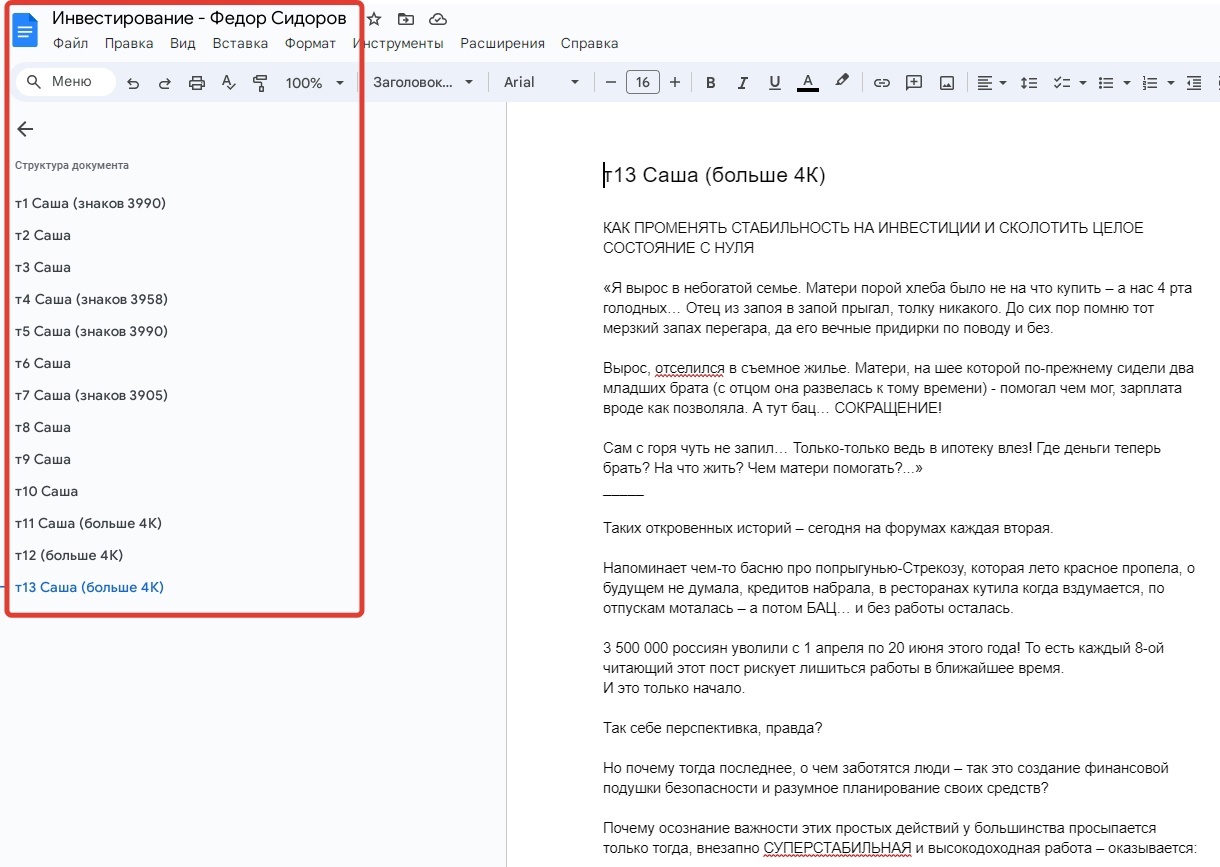Open the text alignment dropdown
The image size is (1220, 867).
[x=992, y=83]
